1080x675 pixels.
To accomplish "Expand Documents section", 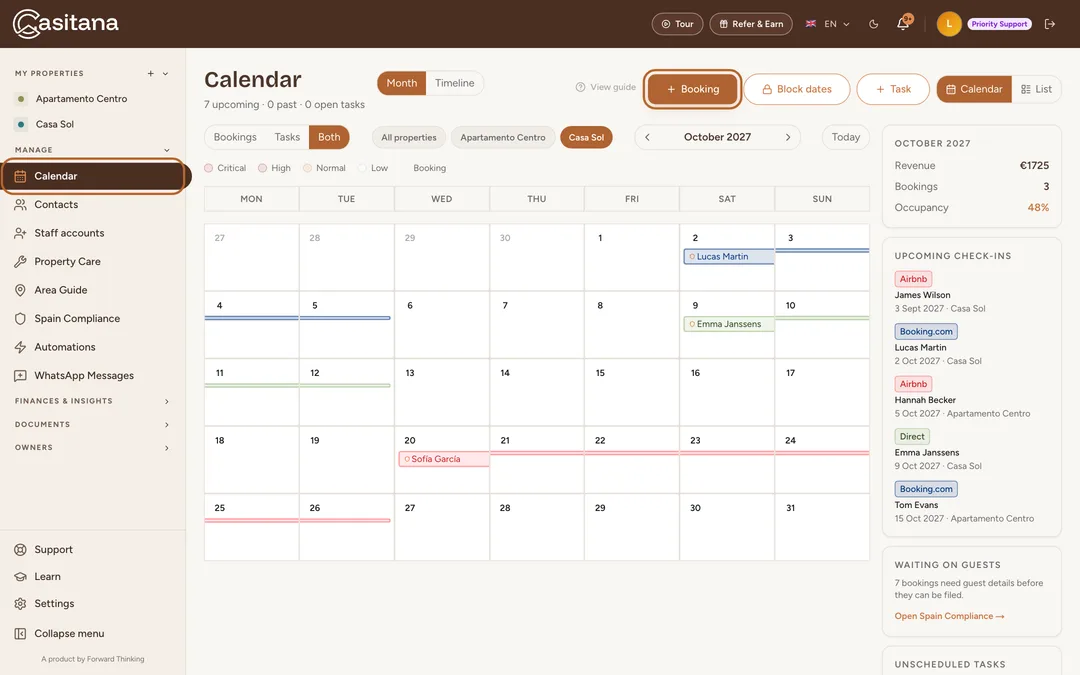I will coord(92,424).
